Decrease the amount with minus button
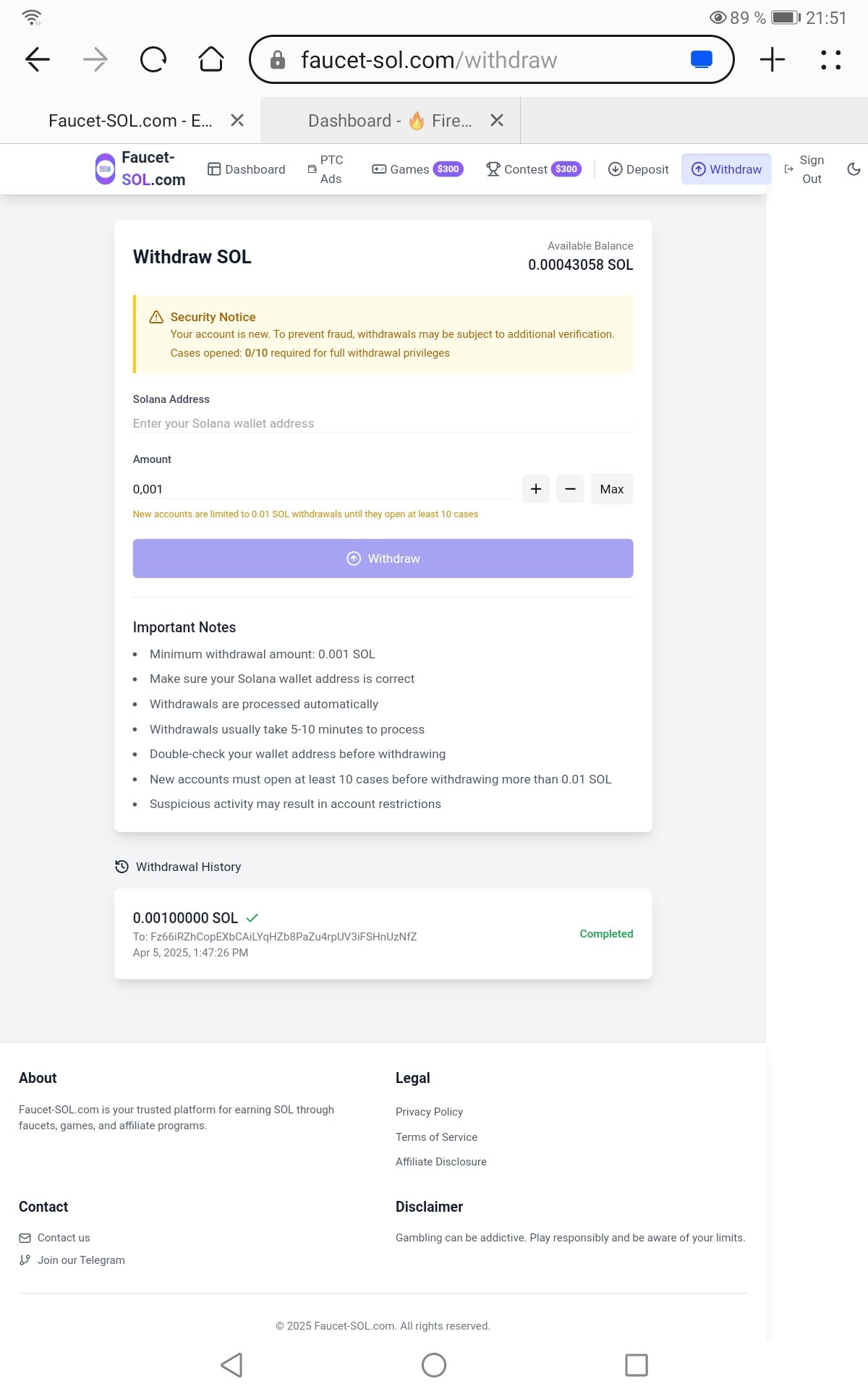The height and width of the screenshot is (1389, 868). (x=570, y=489)
